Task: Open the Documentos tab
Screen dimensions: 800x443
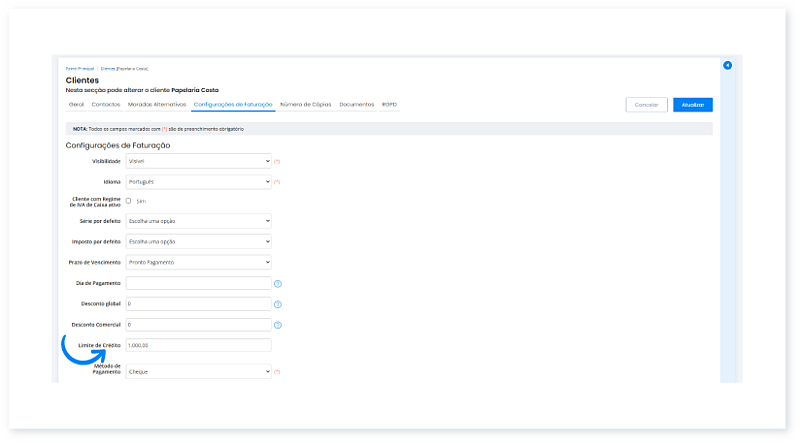Action: tap(357, 104)
